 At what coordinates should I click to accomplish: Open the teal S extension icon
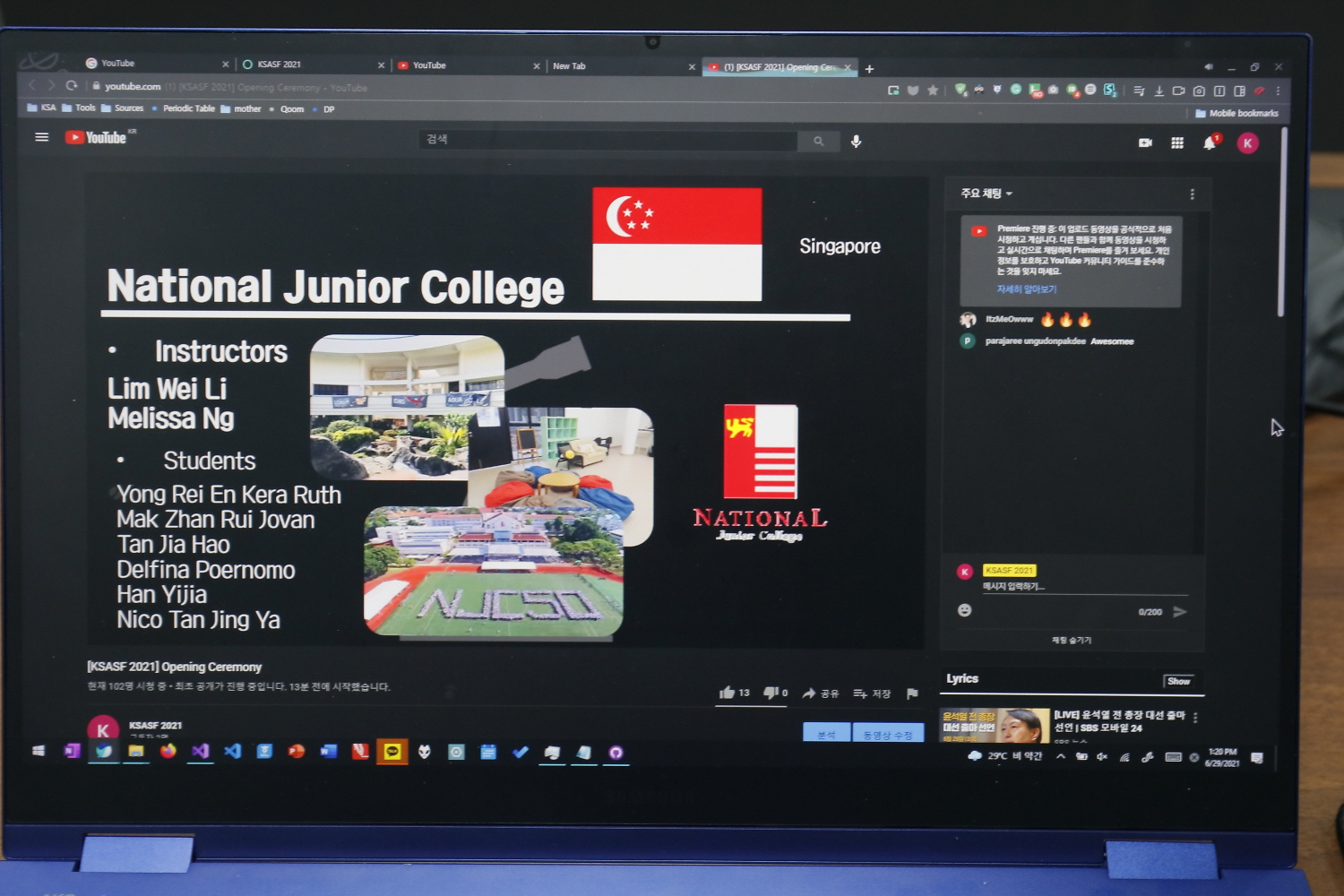pos(1109,90)
